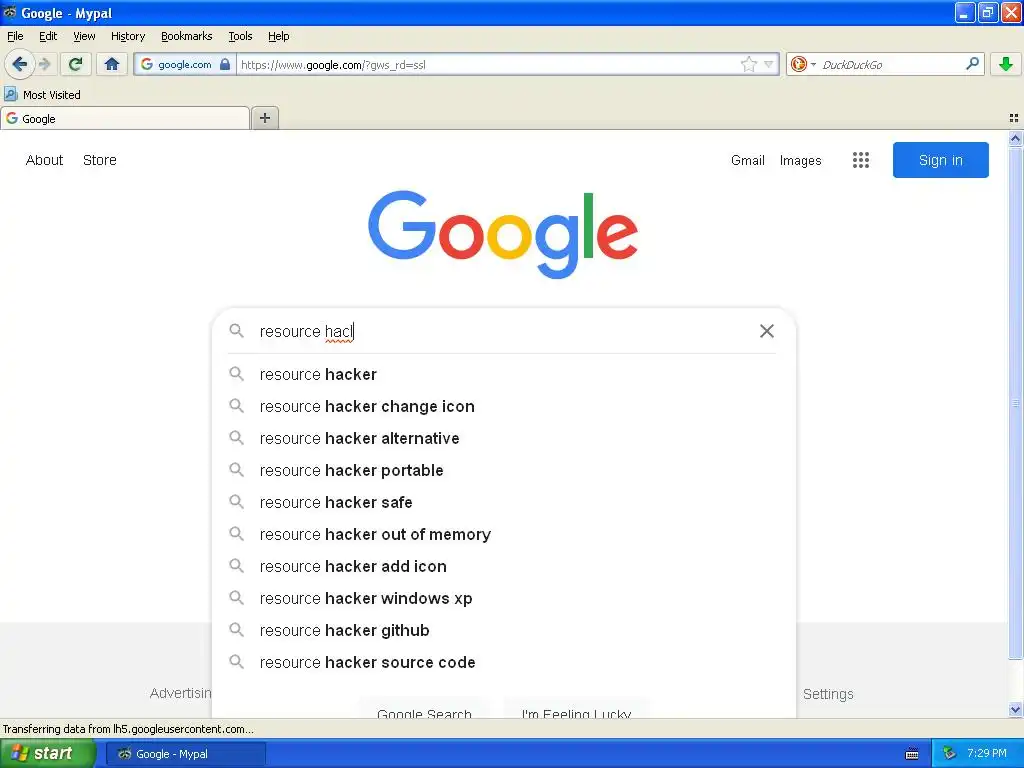
Task: Open the Downloads green arrow button
Action: [1006, 64]
